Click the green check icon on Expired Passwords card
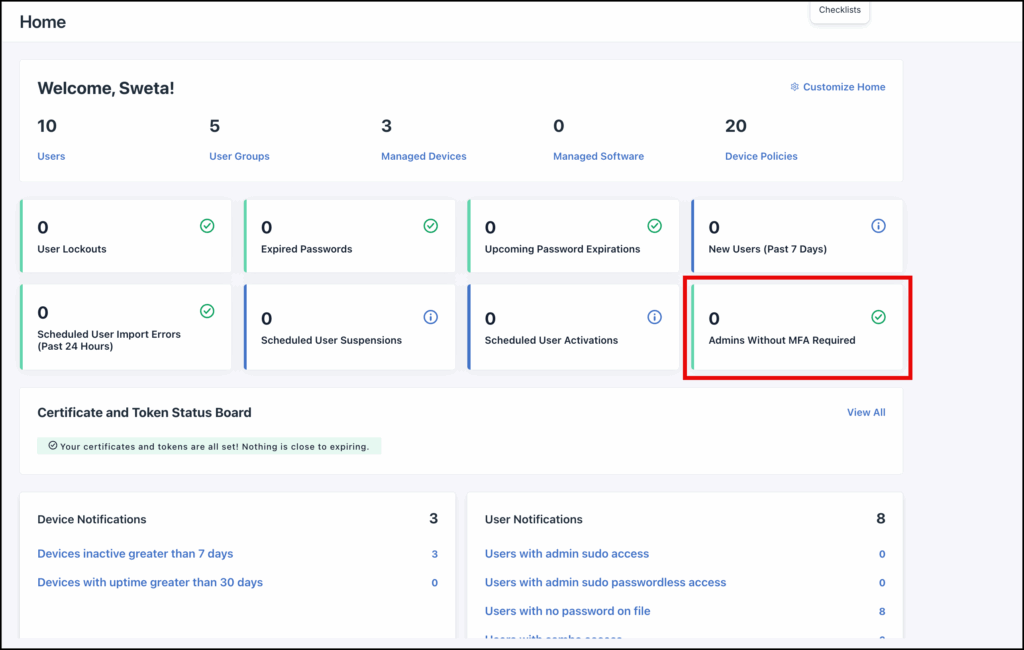Image resolution: width=1024 pixels, height=650 pixels. point(431,226)
